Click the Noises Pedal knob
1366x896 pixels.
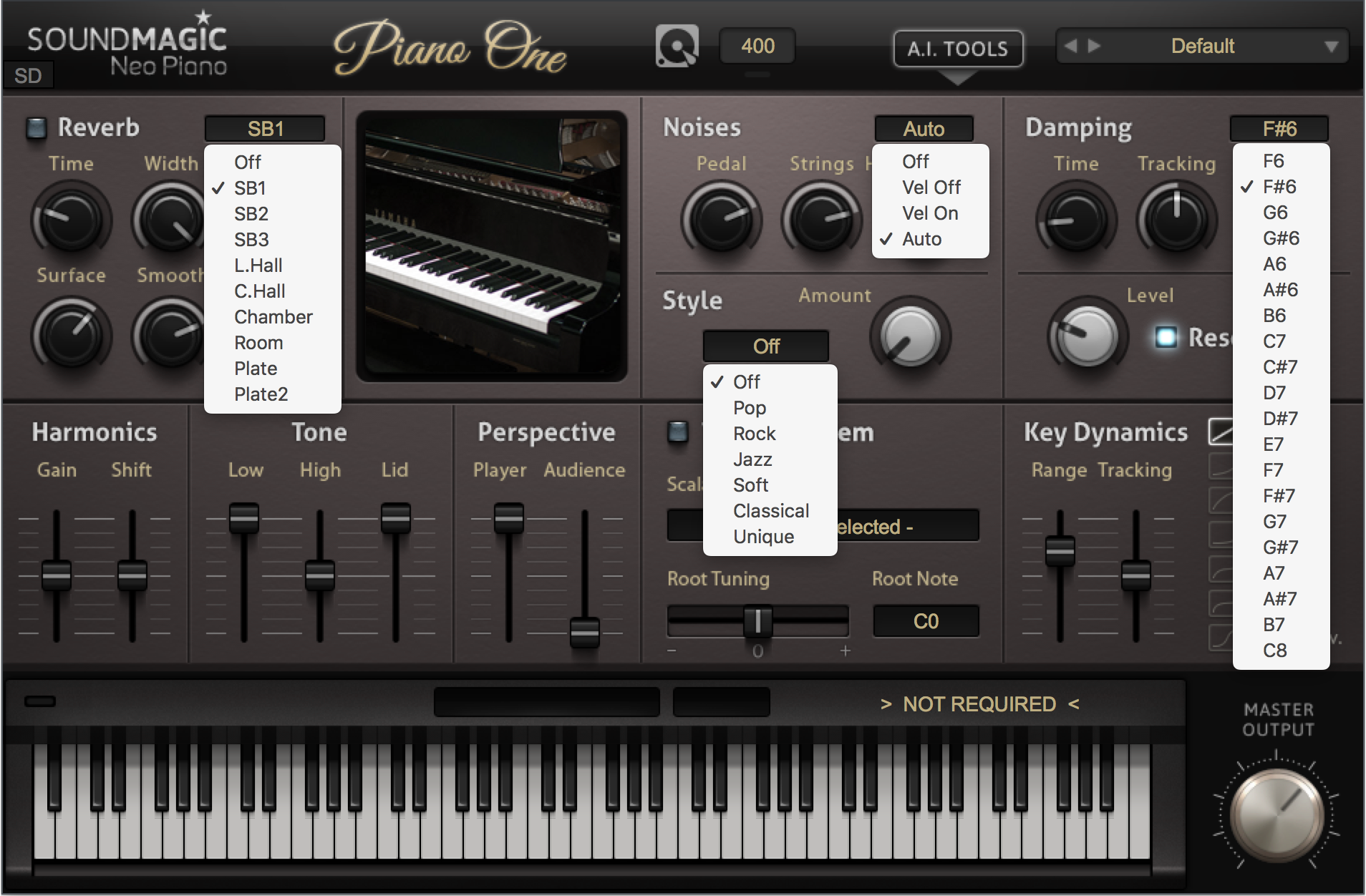(x=721, y=220)
